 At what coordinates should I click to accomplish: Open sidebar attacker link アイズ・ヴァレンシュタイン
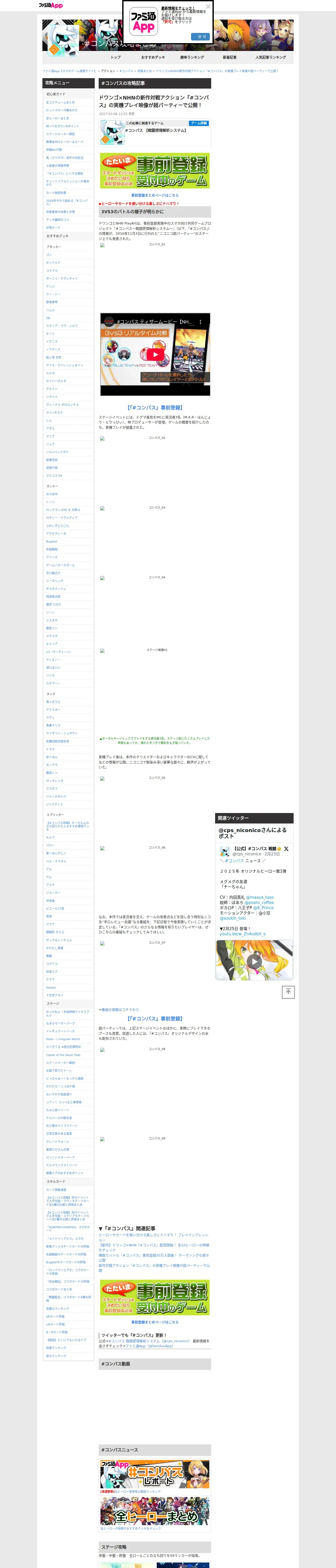(65, 365)
